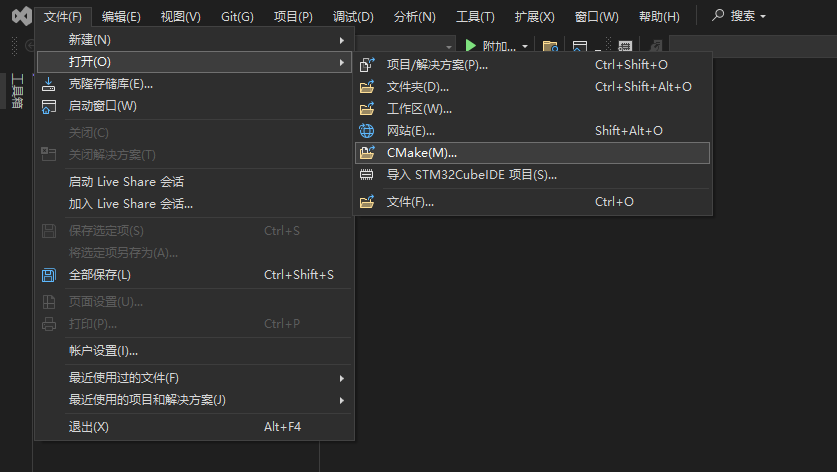Open the 编辑(E) menu
The image size is (837, 472).
pos(121,17)
